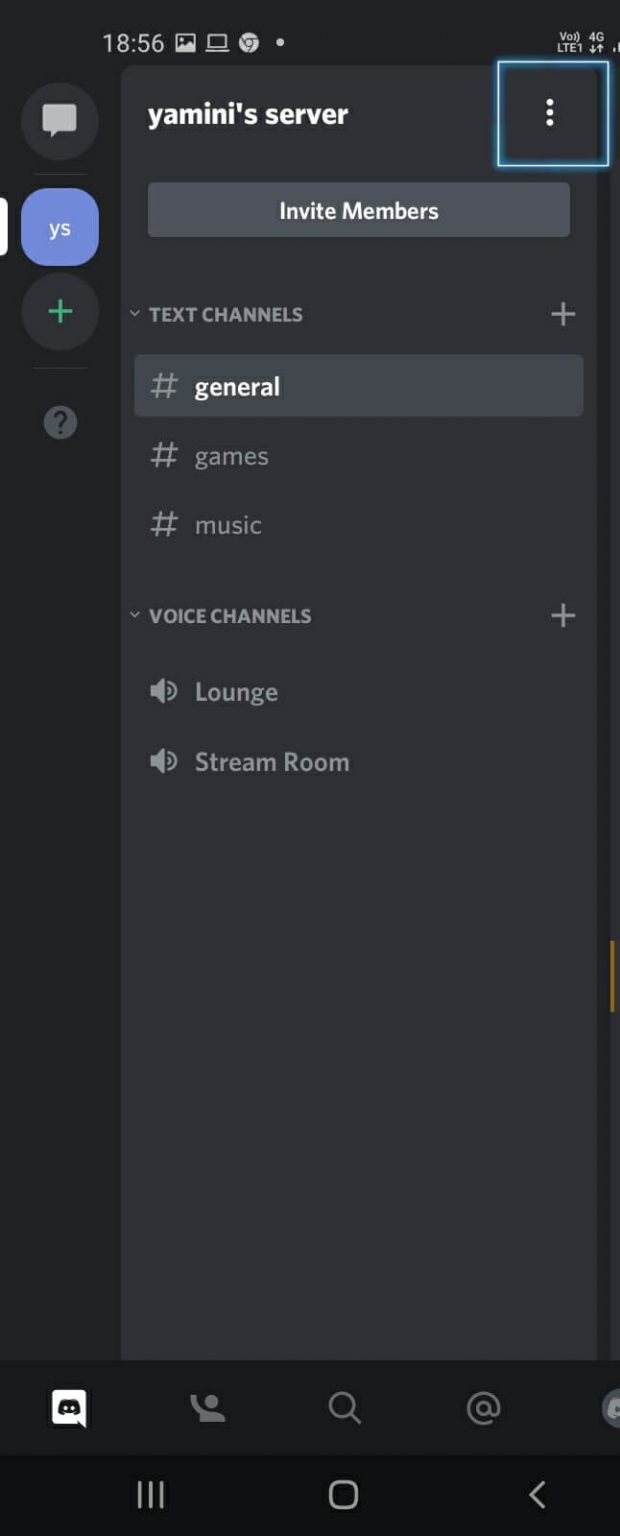This screenshot has width=620, height=1536.
Task: Collapse the VOICE CHANNELS category
Action: [220, 615]
